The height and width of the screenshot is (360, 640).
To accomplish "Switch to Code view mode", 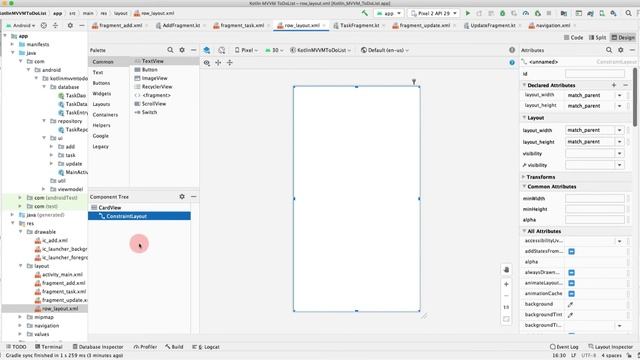I will point(573,37).
